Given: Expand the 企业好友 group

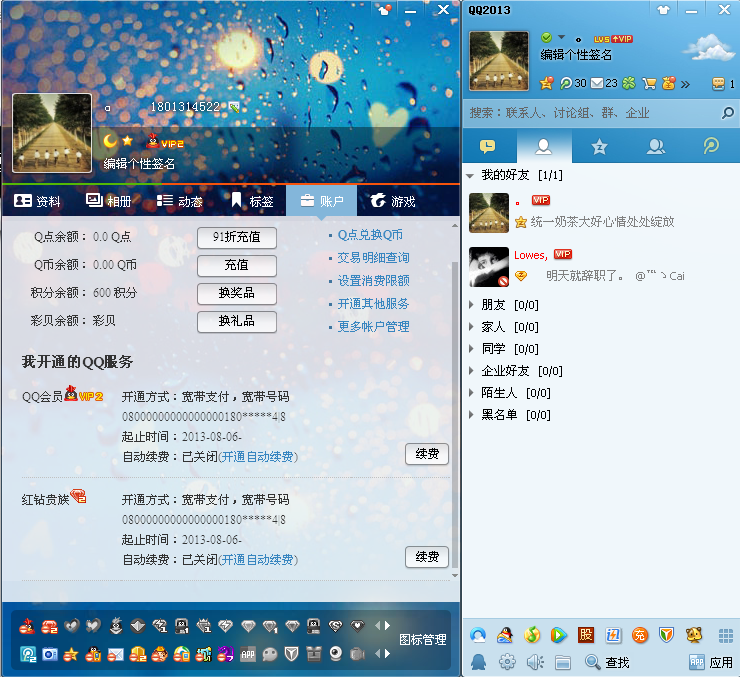Looking at the screenshot, I should (471, 371).
